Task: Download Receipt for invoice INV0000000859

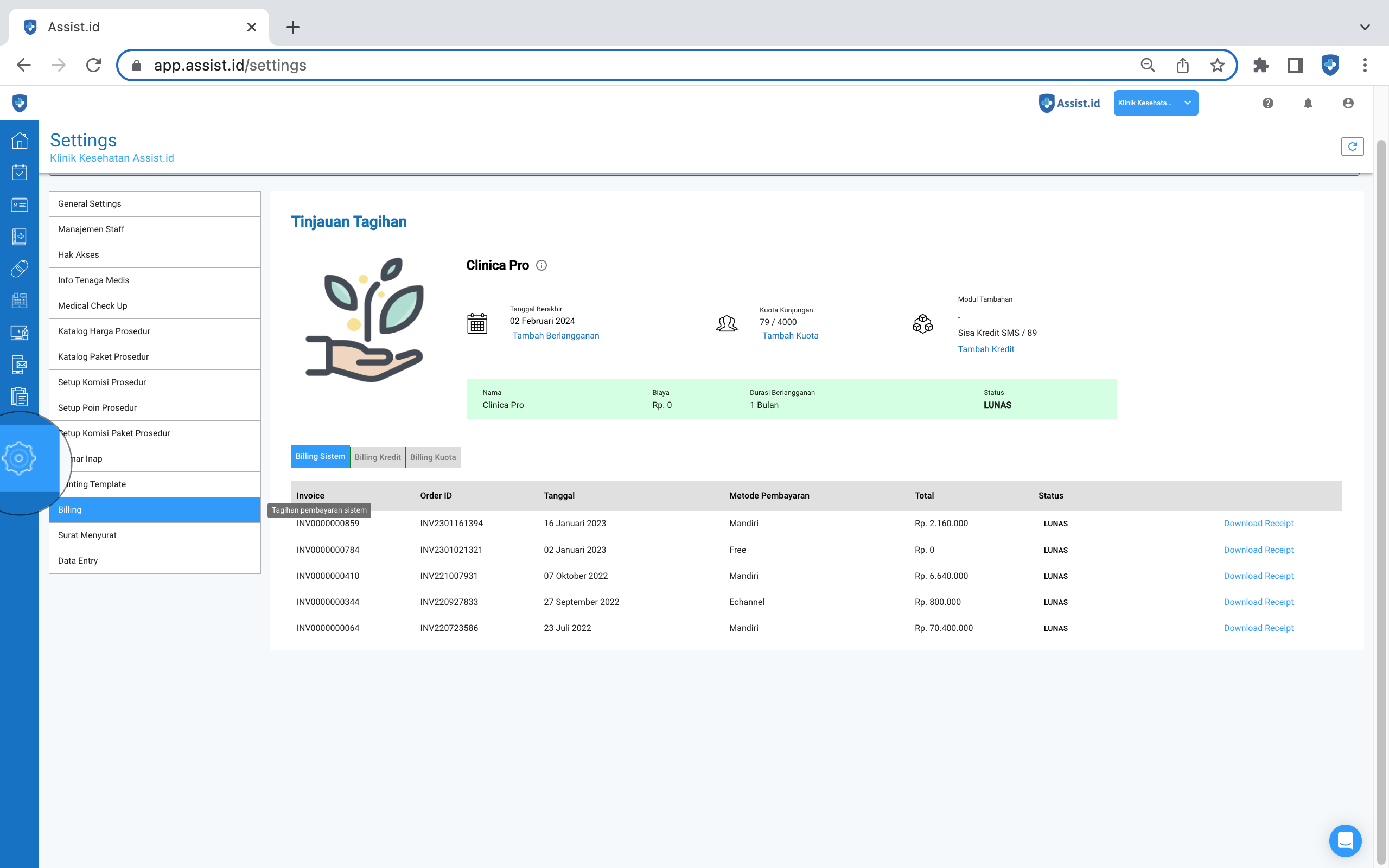Action: [1258, 523]
